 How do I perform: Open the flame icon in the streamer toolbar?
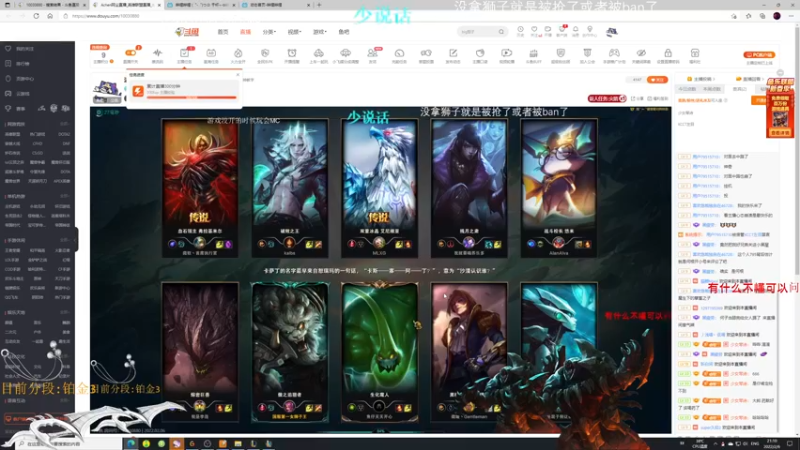pyautogui.click(x=238, y=53)
